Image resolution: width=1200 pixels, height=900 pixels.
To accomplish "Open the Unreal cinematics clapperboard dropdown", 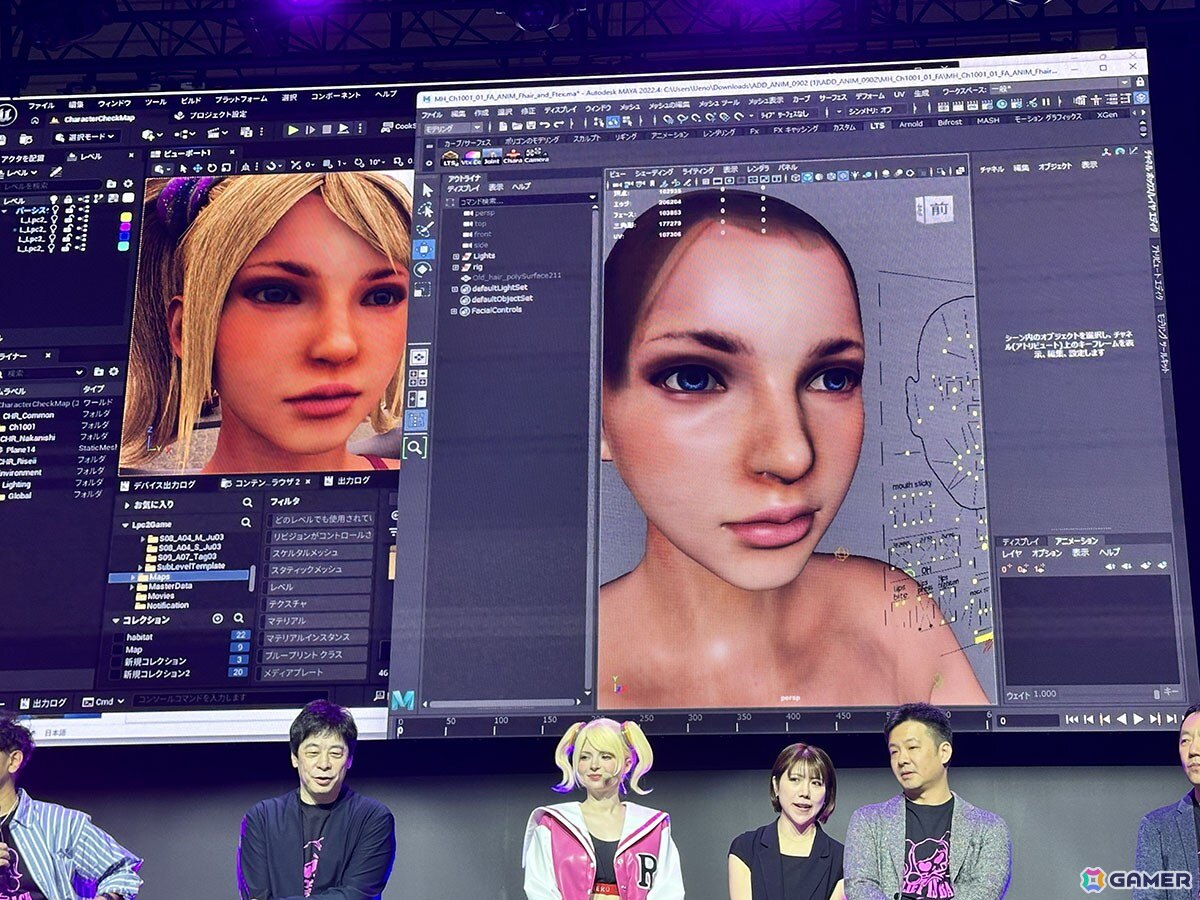I will [217, 133].
